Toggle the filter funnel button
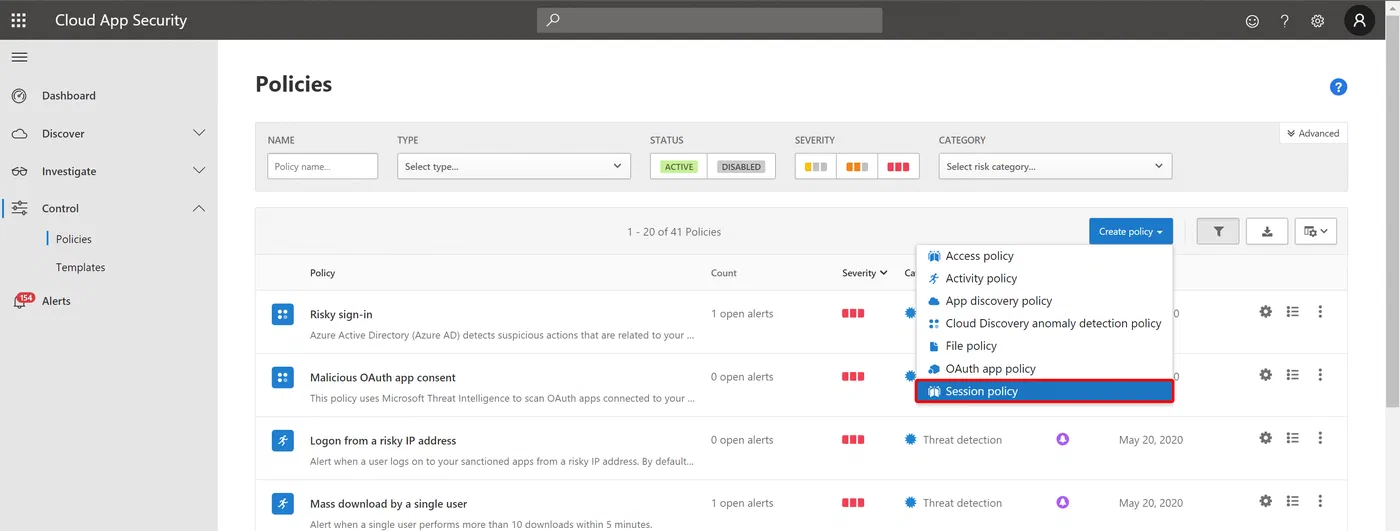This screenshot has height=531, width=1400. [1218, 231]
